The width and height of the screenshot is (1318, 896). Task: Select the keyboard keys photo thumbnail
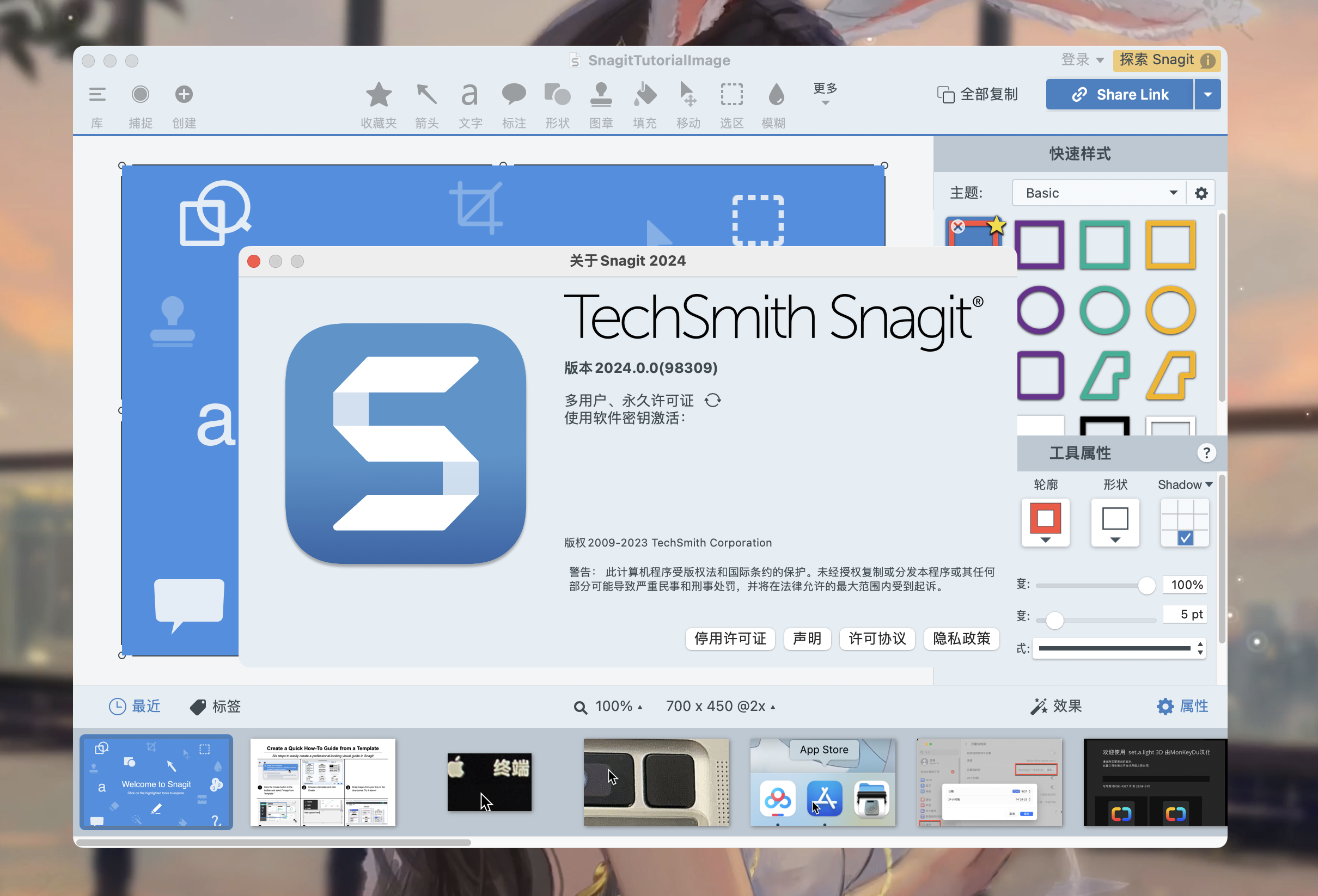point(656,782)
